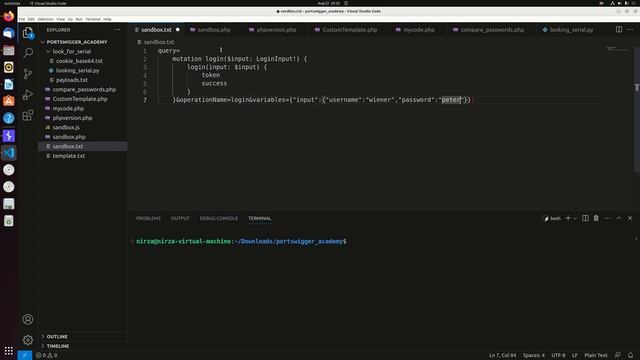Change end of line sequence LF

[x=575, y=356]
